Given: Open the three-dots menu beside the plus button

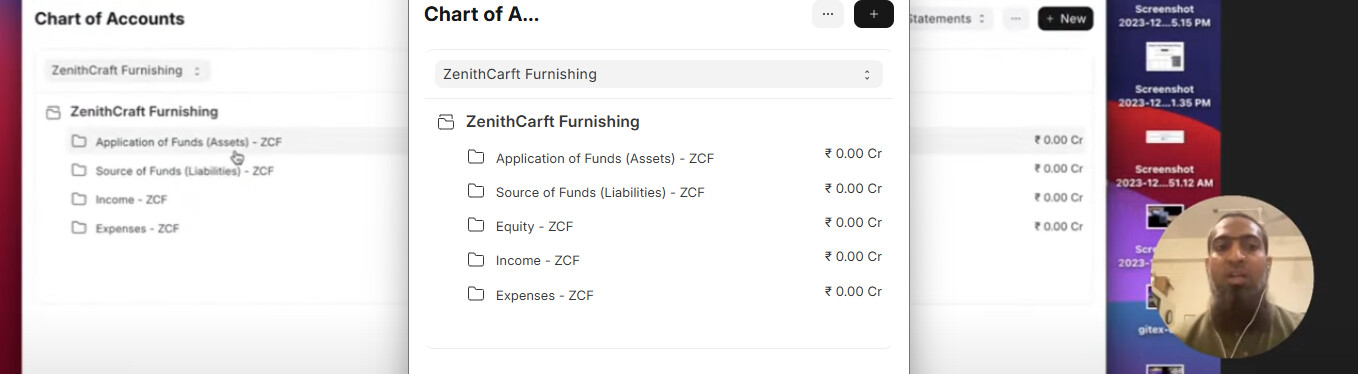Looking at the screenshot, I should (x=827, y=14).
